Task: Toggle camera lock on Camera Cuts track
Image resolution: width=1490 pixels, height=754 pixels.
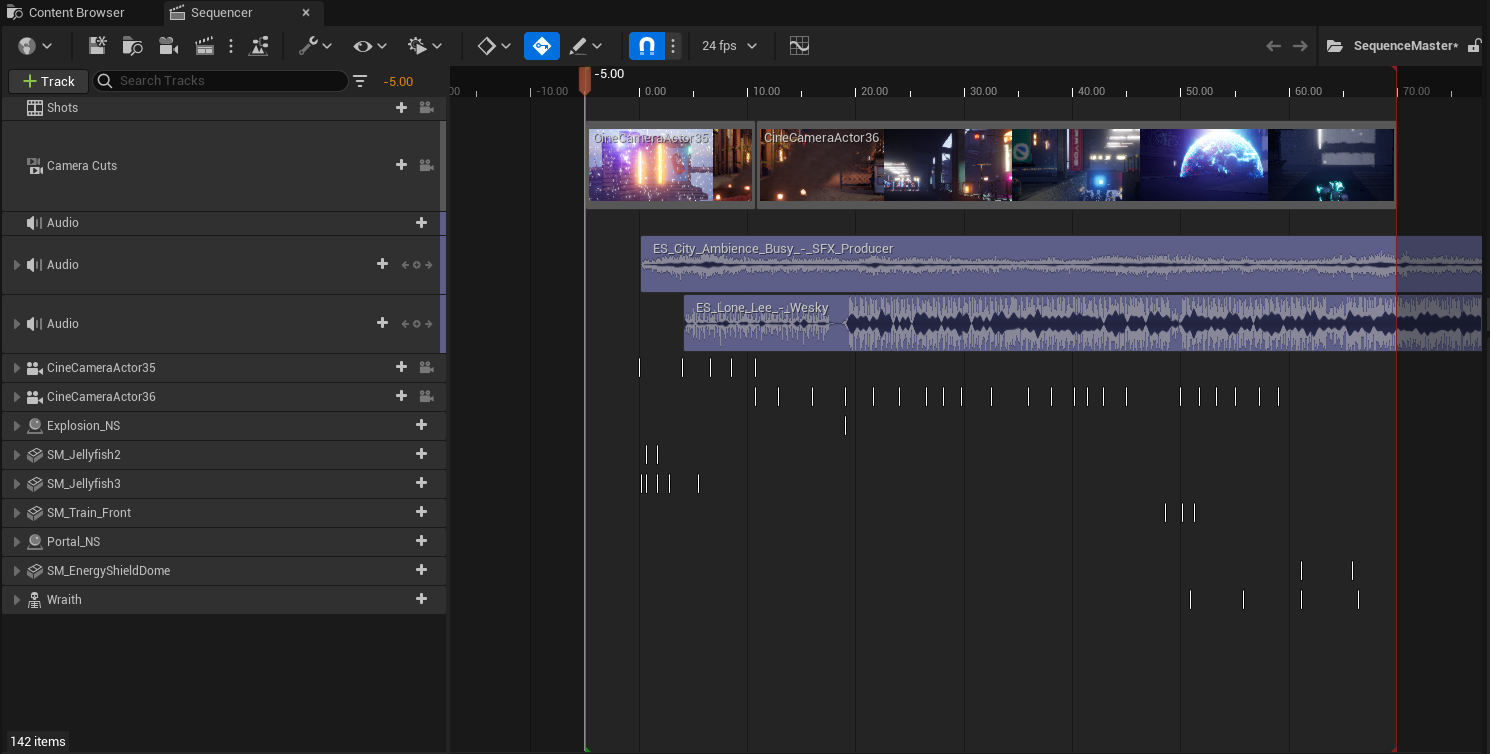Action: [426, 166]
